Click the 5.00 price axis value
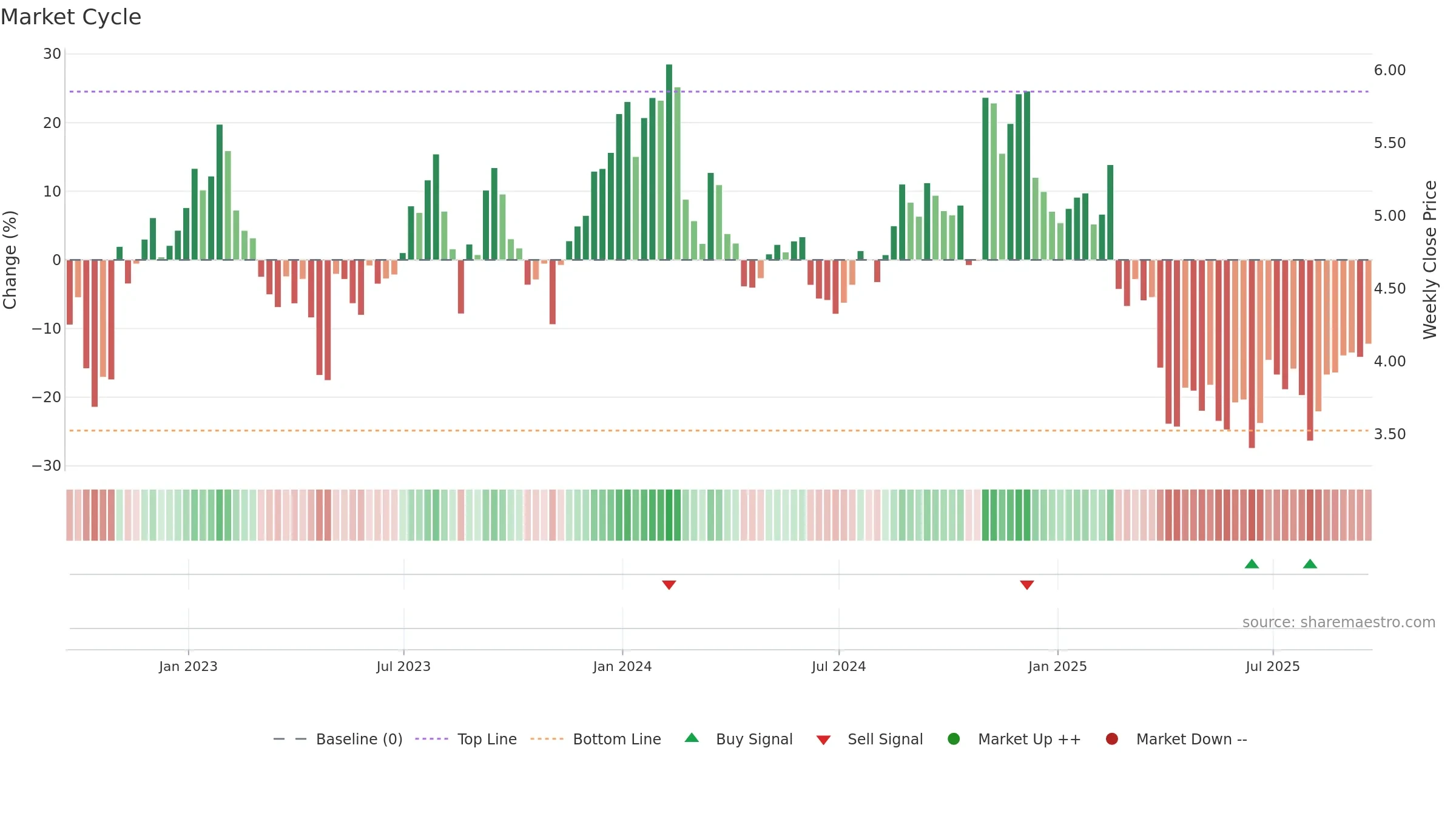 [1390, 216]
